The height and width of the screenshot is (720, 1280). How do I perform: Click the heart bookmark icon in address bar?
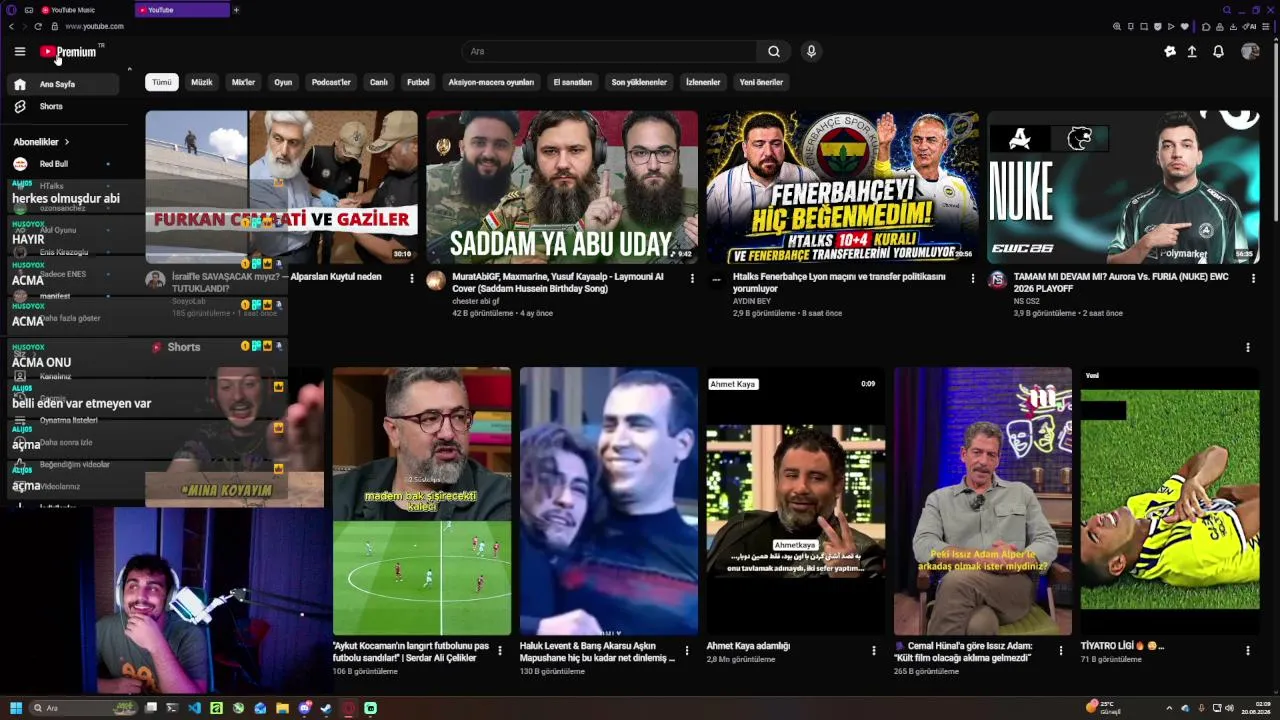click(1185, 26)
